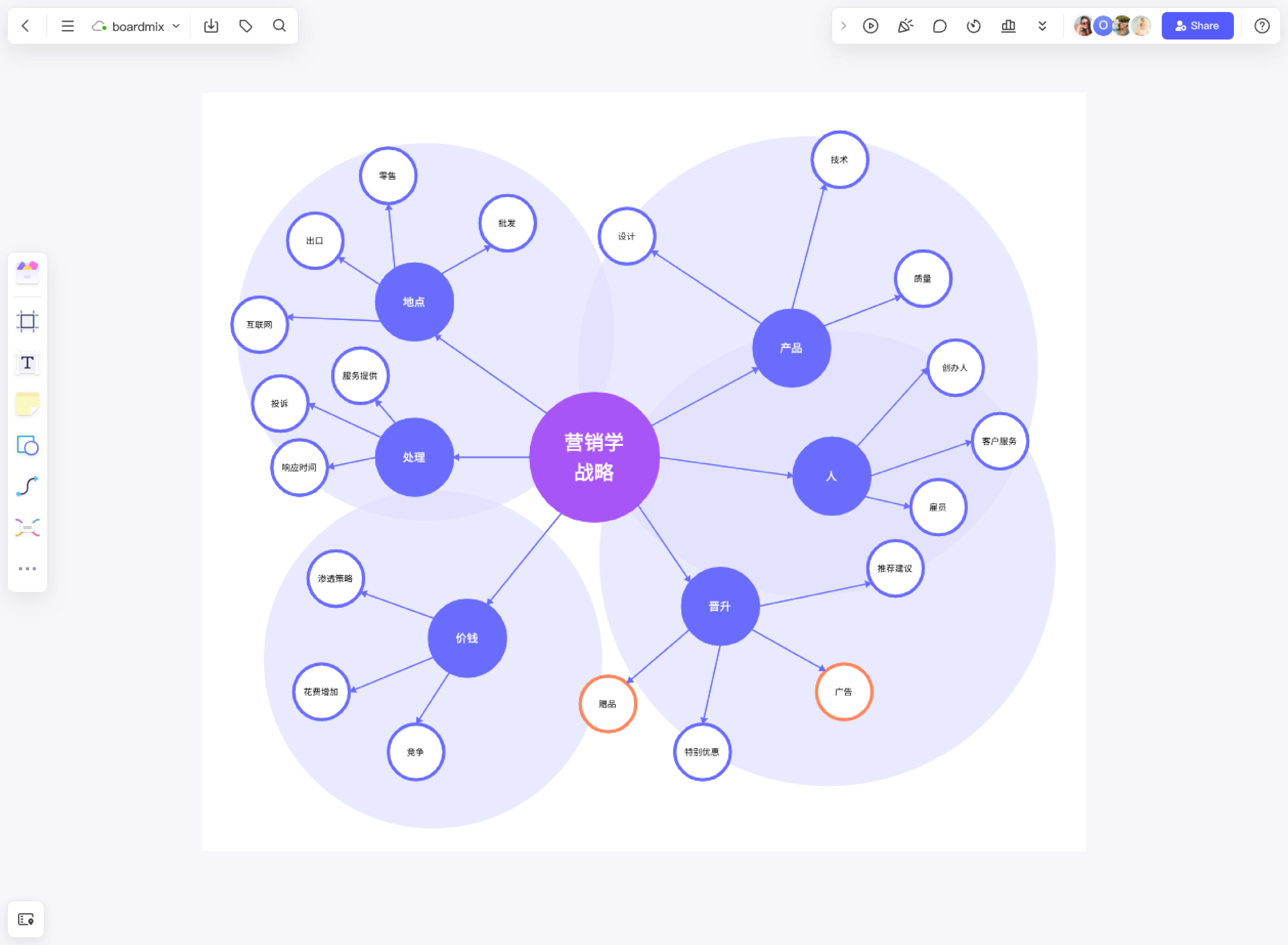Open the voting chart icon
The image size is (1288, 945).
[1009, 26]
